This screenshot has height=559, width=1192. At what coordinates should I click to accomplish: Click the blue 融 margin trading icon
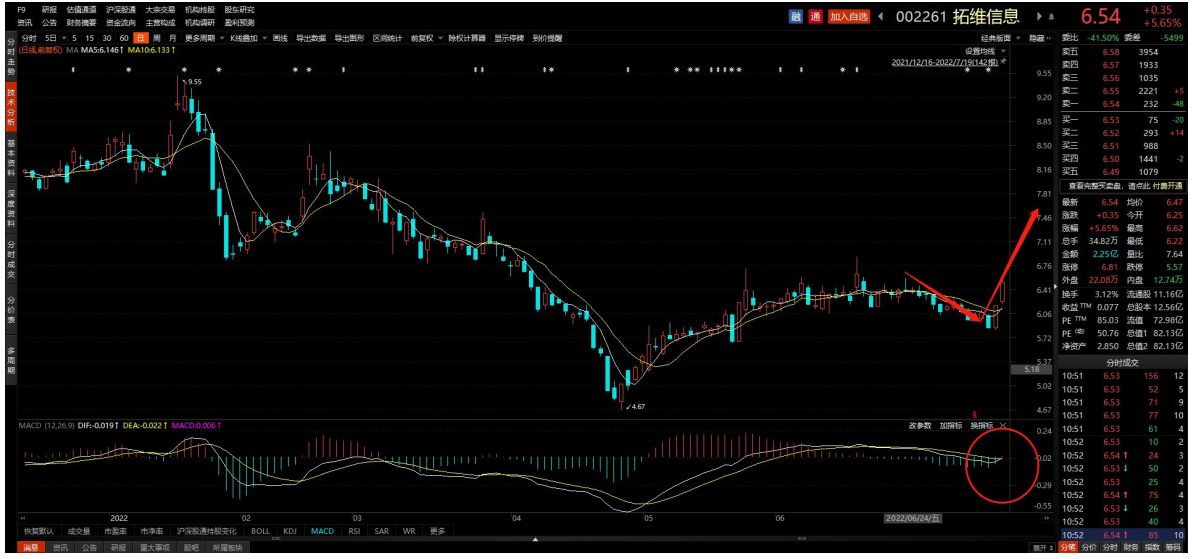(x=796, y=16)
